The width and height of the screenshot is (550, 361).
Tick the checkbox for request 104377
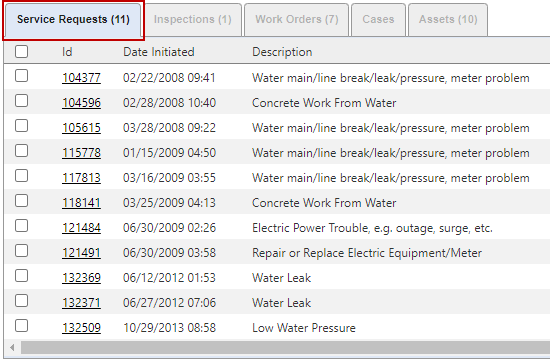(x=21, y=76)
